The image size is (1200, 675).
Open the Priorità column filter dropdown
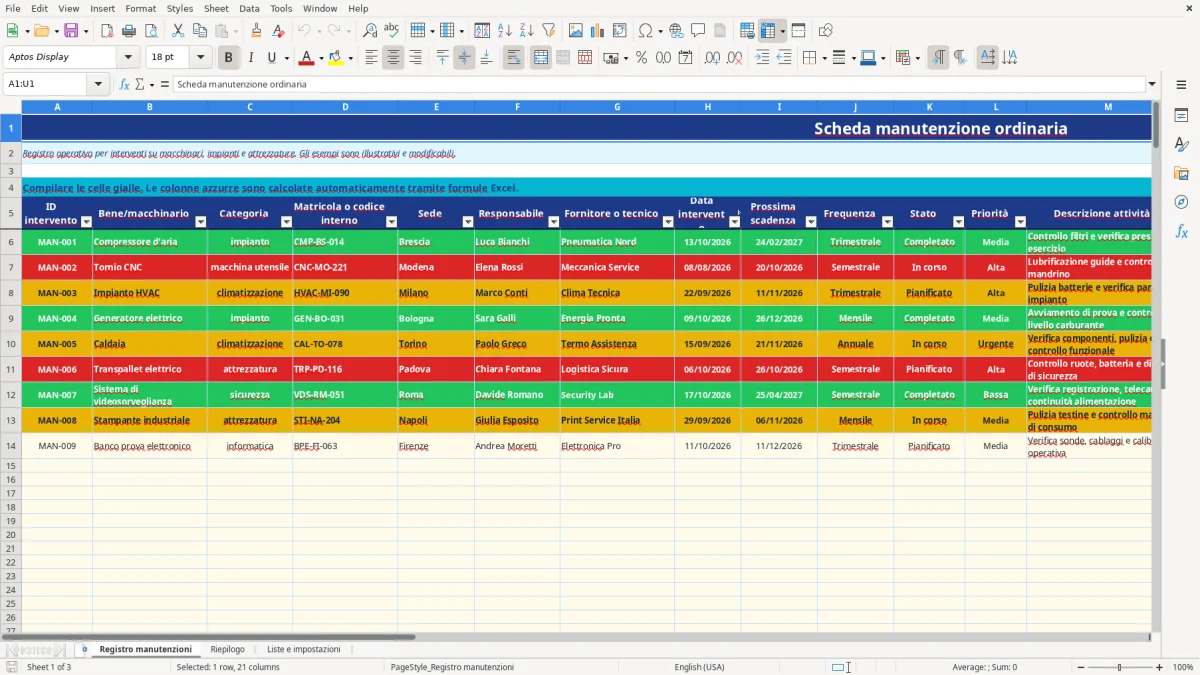(x=1019, y=222)
